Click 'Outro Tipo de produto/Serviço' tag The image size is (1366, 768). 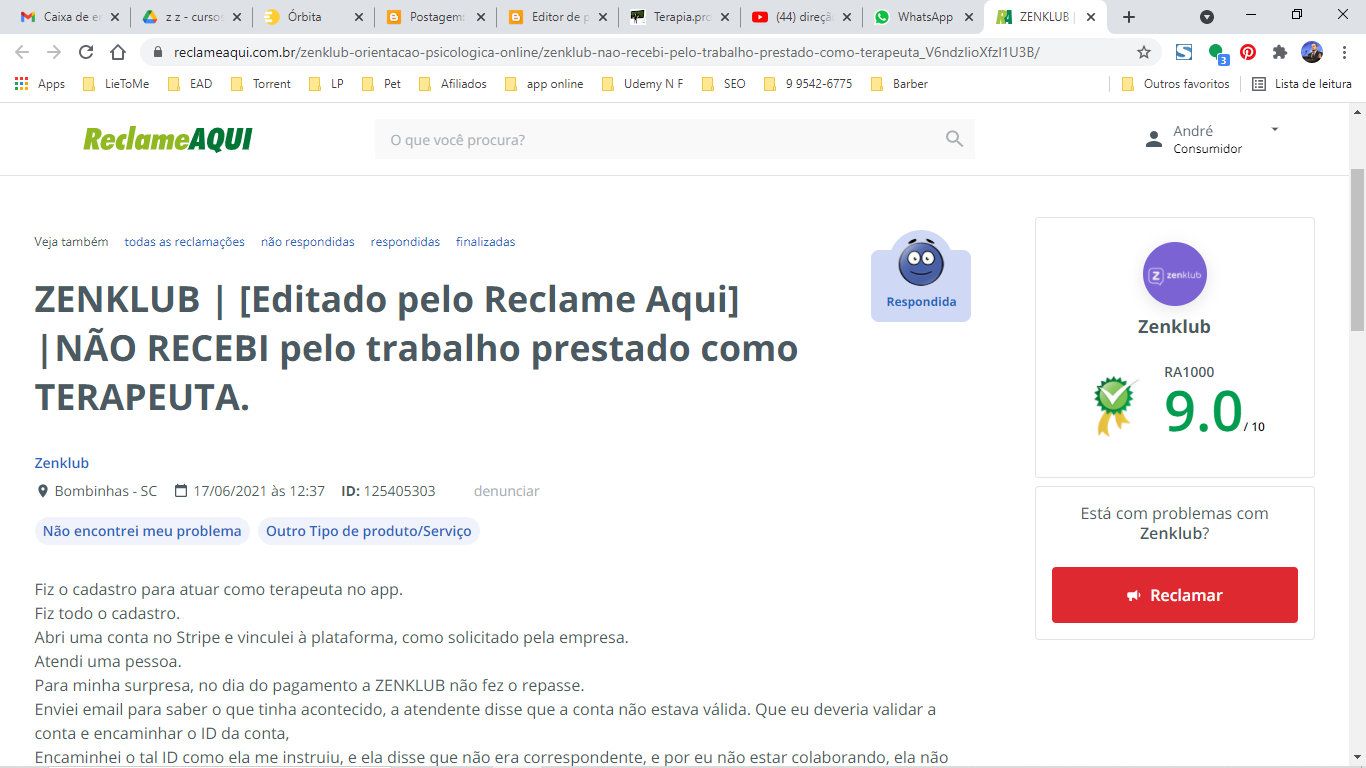(x=369, y=531)
